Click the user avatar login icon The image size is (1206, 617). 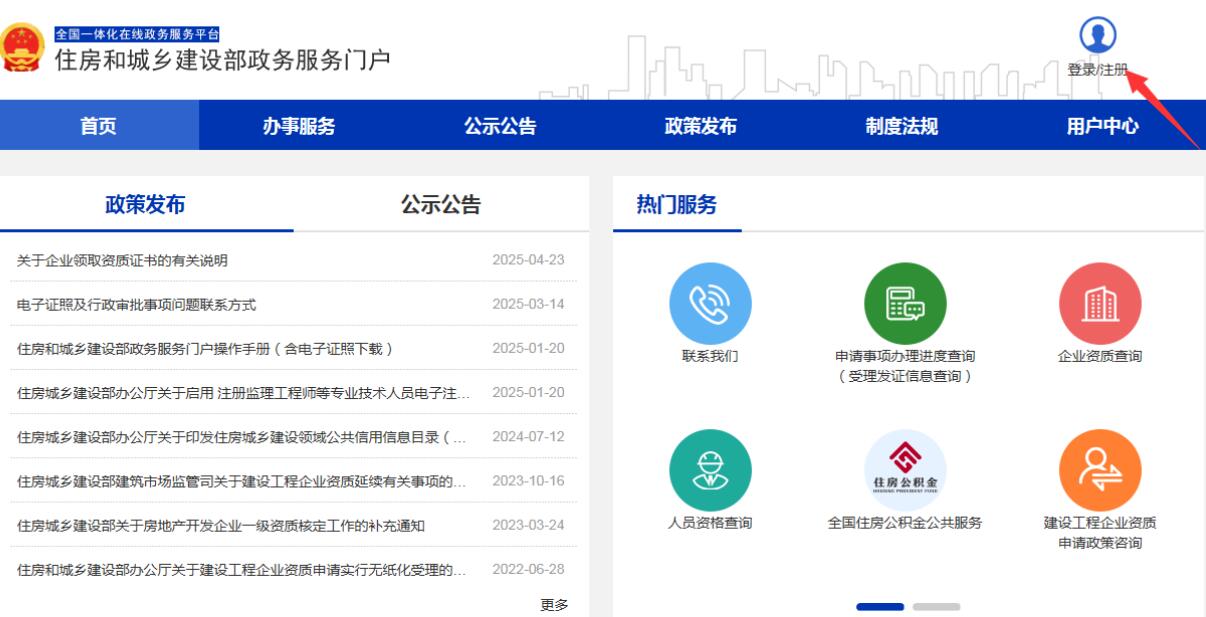click(1097, 36)
